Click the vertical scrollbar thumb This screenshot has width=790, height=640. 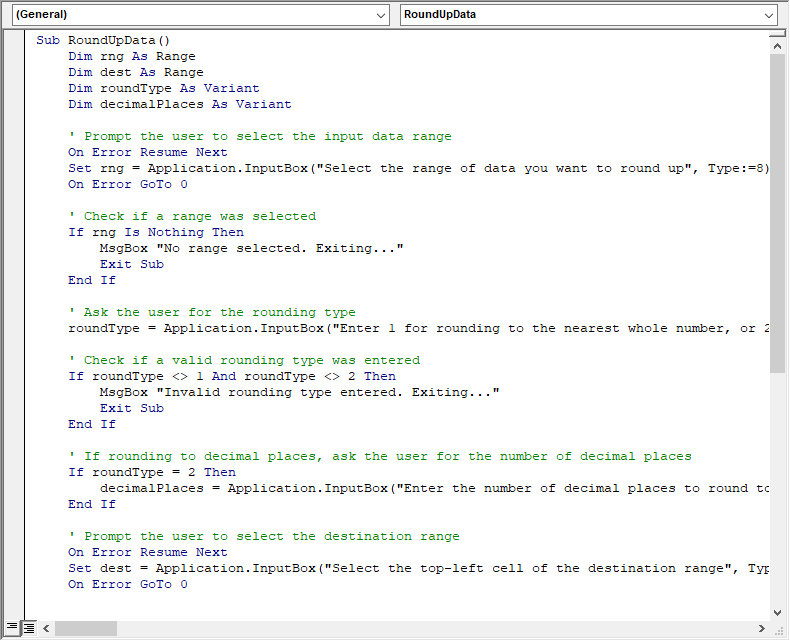tap(777, 214)
